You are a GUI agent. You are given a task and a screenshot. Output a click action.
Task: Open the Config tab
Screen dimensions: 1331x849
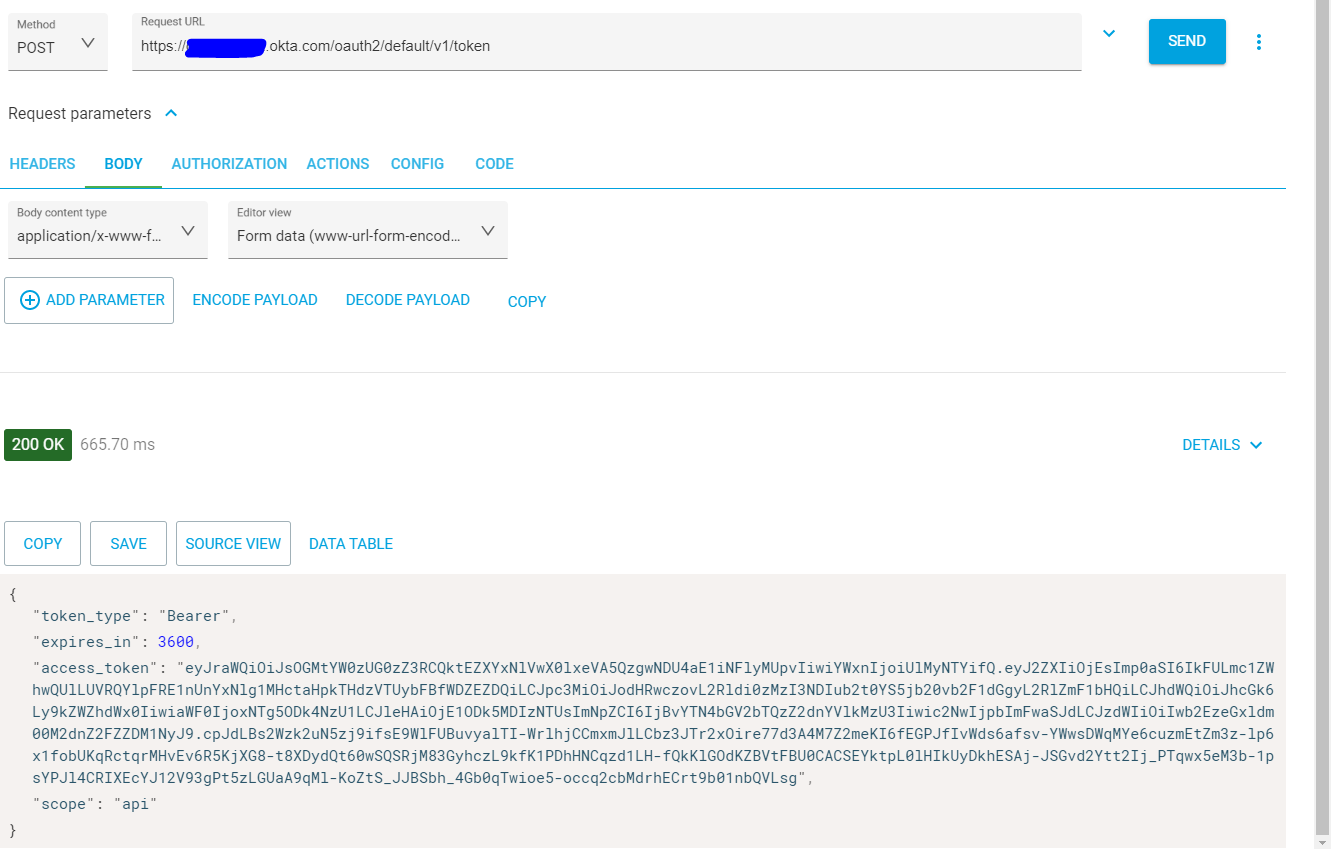(x=417, y=164)
